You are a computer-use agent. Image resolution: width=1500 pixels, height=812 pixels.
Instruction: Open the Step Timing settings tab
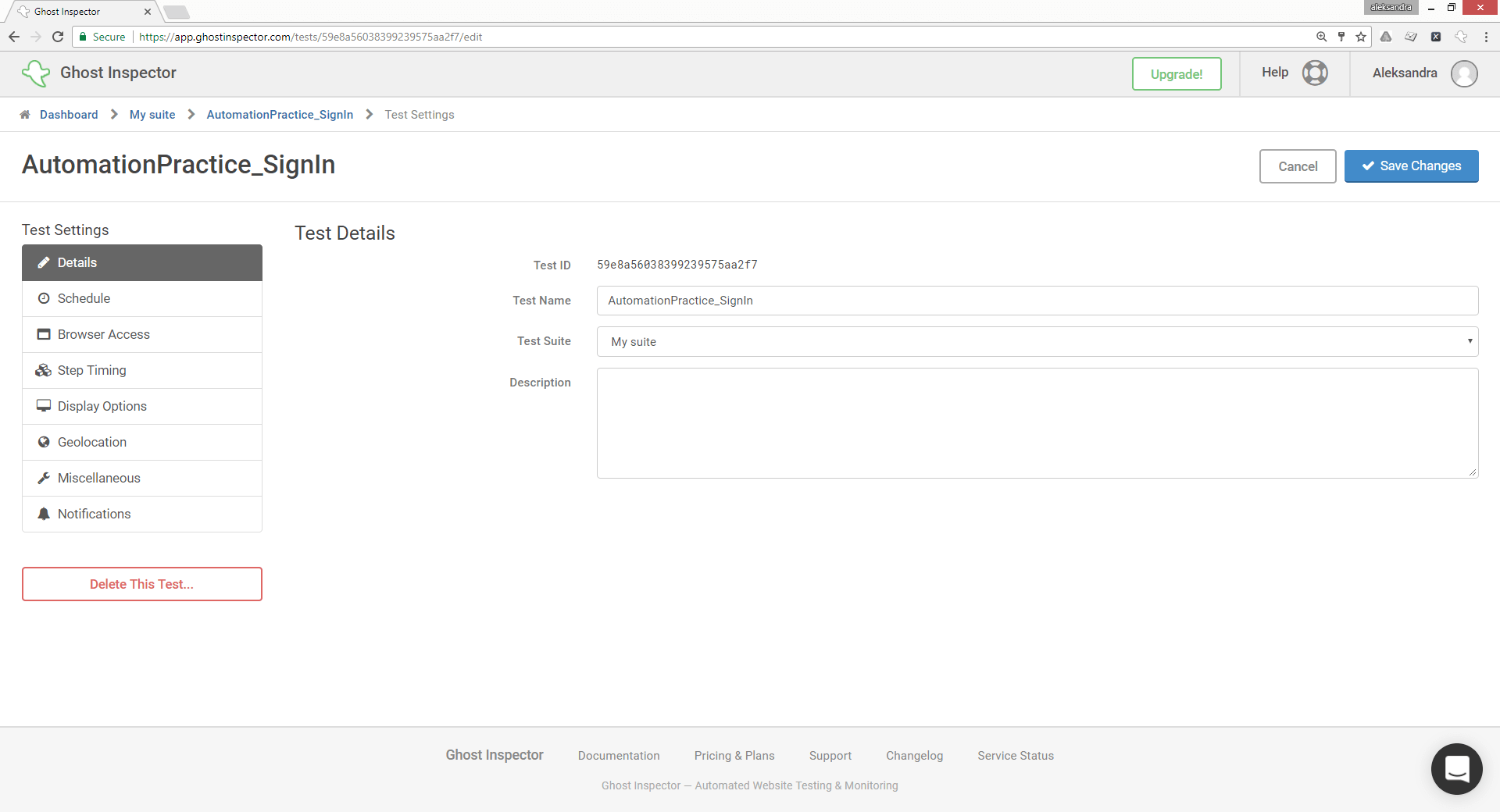pos(142,370)
